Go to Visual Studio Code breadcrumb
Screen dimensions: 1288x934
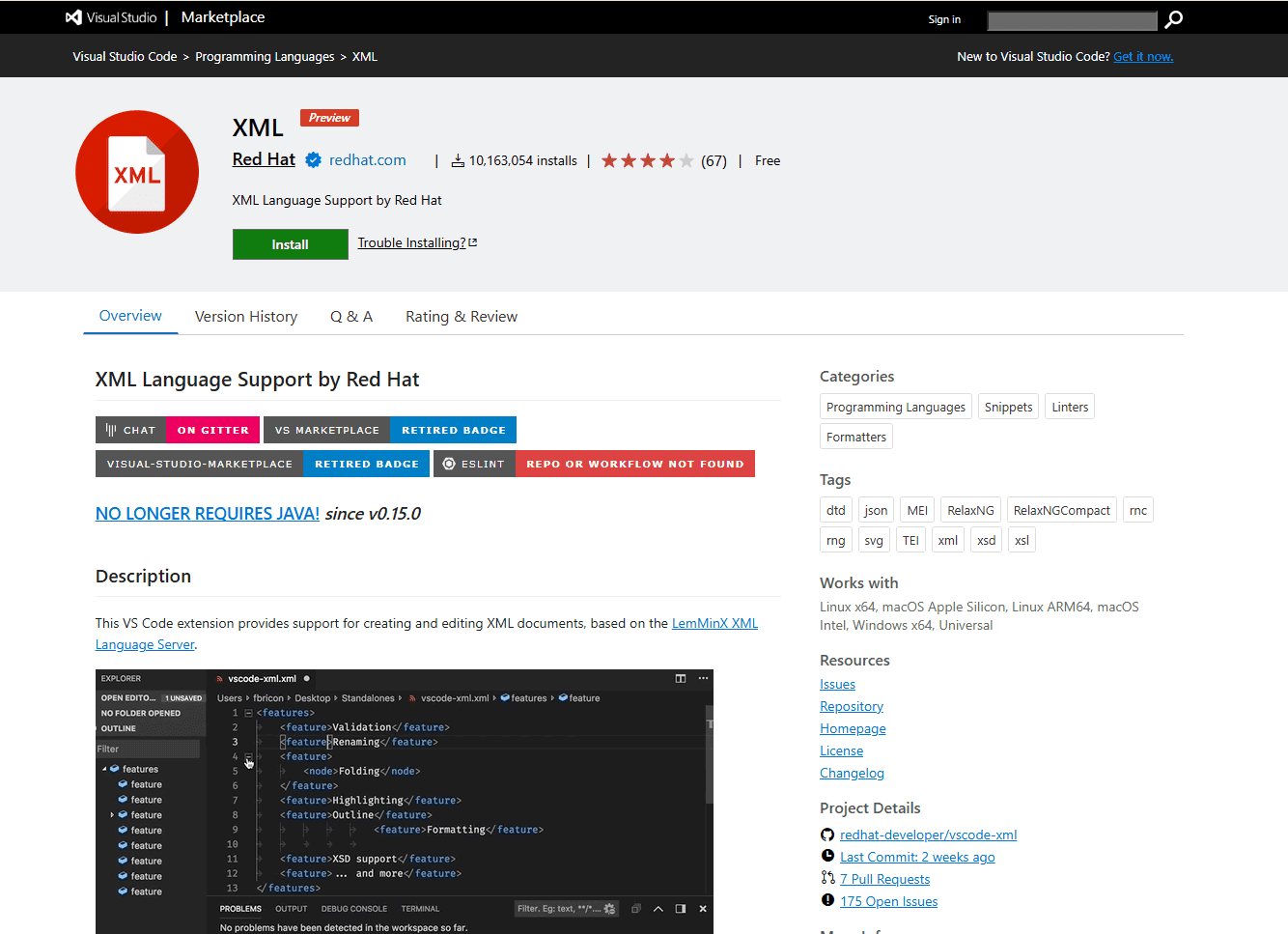(125, 56)
